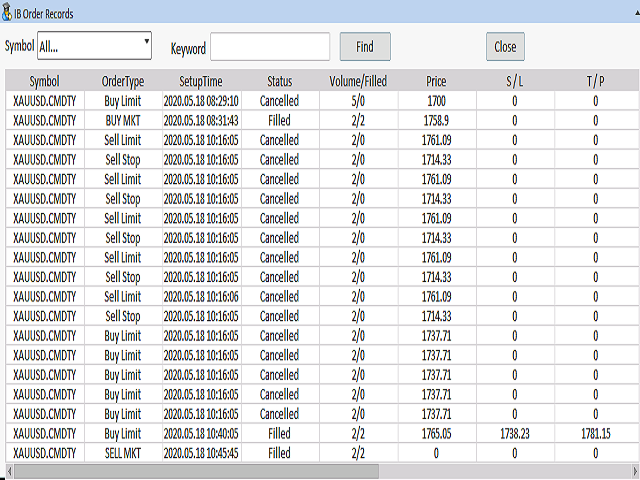This screenshot has height=480, width=640.
Task: Click Buy Limit in the 1765.05 price row
Action: (123, 433)
